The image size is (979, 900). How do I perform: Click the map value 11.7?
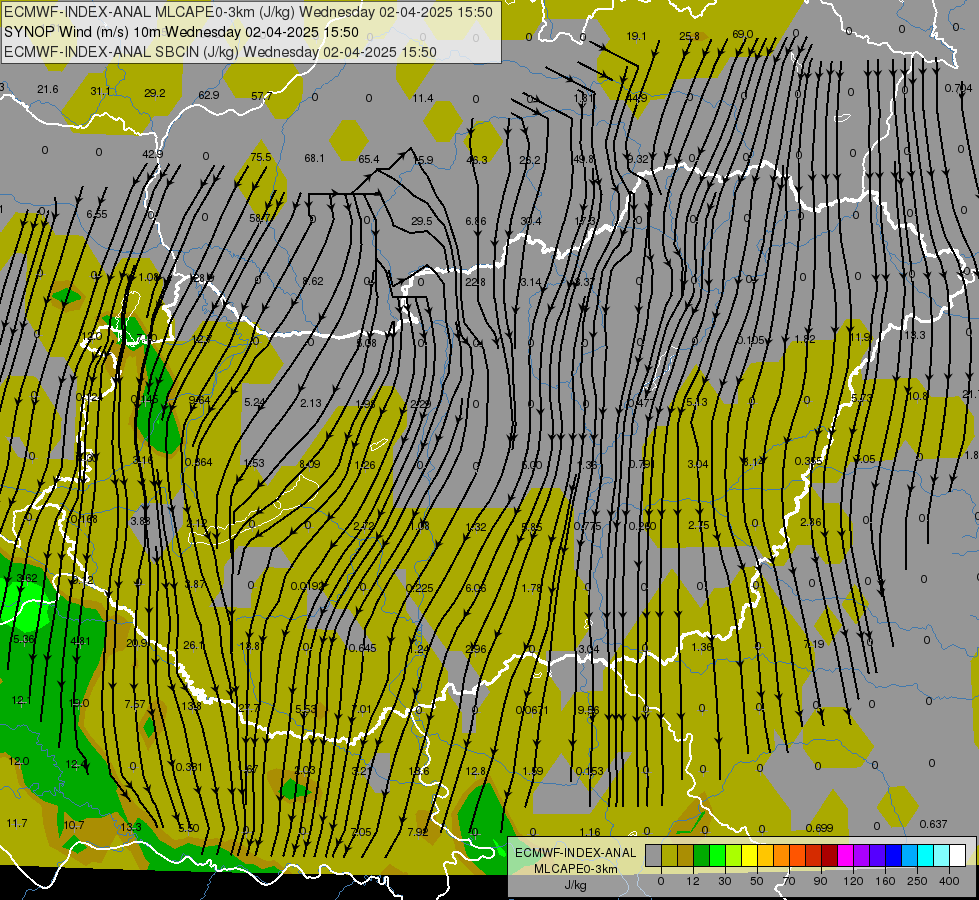(x=17, y=823)
